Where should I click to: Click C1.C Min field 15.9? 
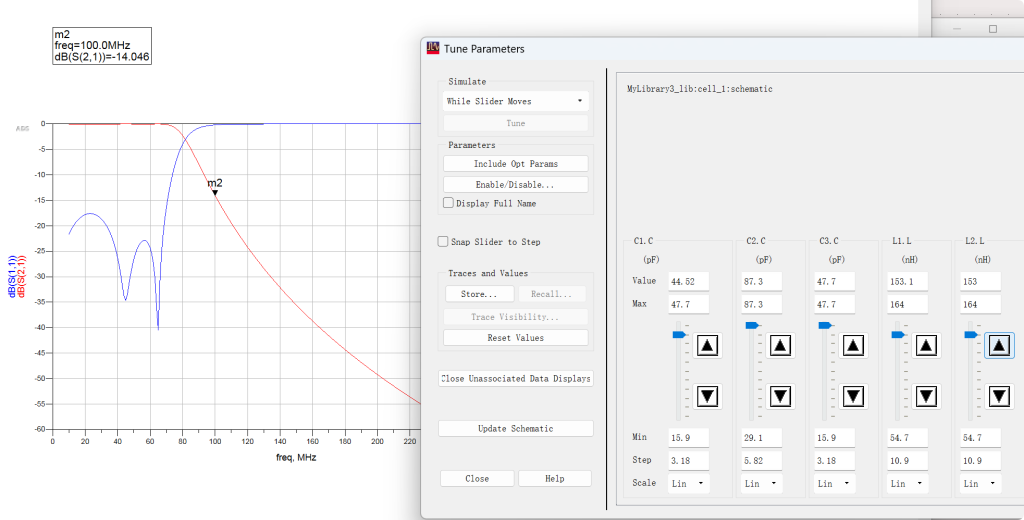(x=688, y=438)
